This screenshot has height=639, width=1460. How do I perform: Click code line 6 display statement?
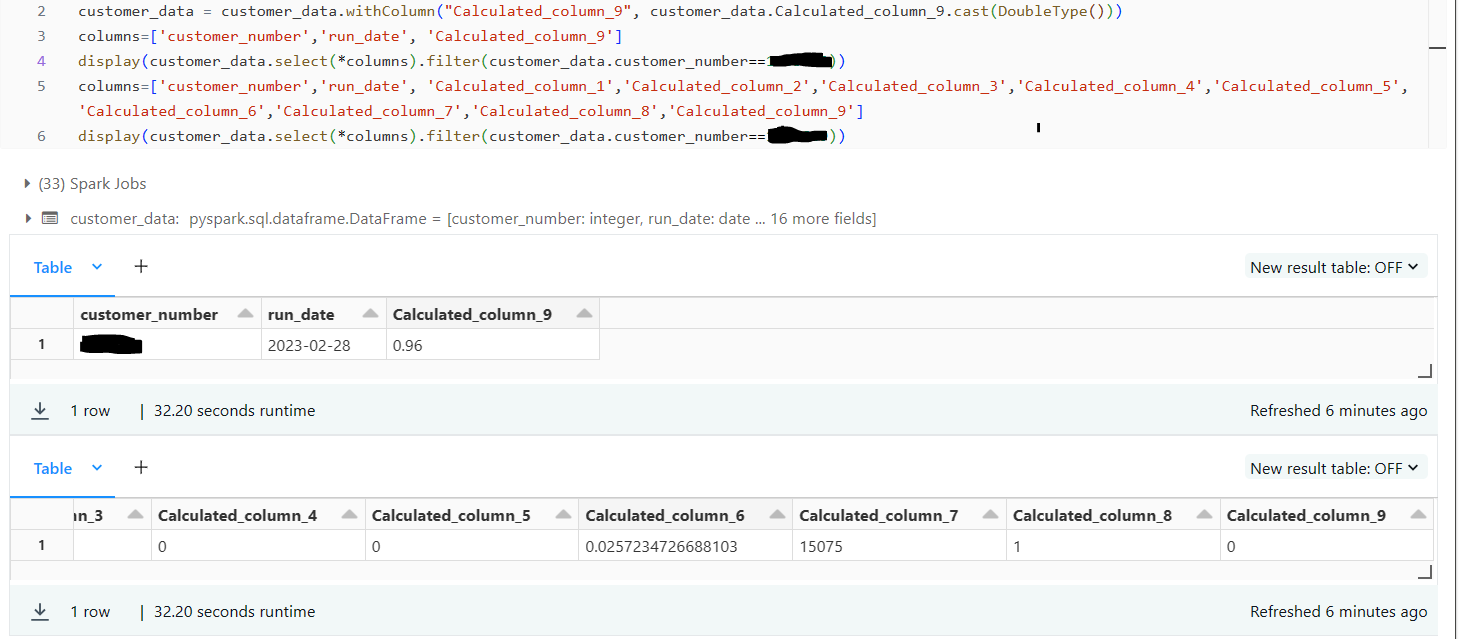[x=461, y=136]
